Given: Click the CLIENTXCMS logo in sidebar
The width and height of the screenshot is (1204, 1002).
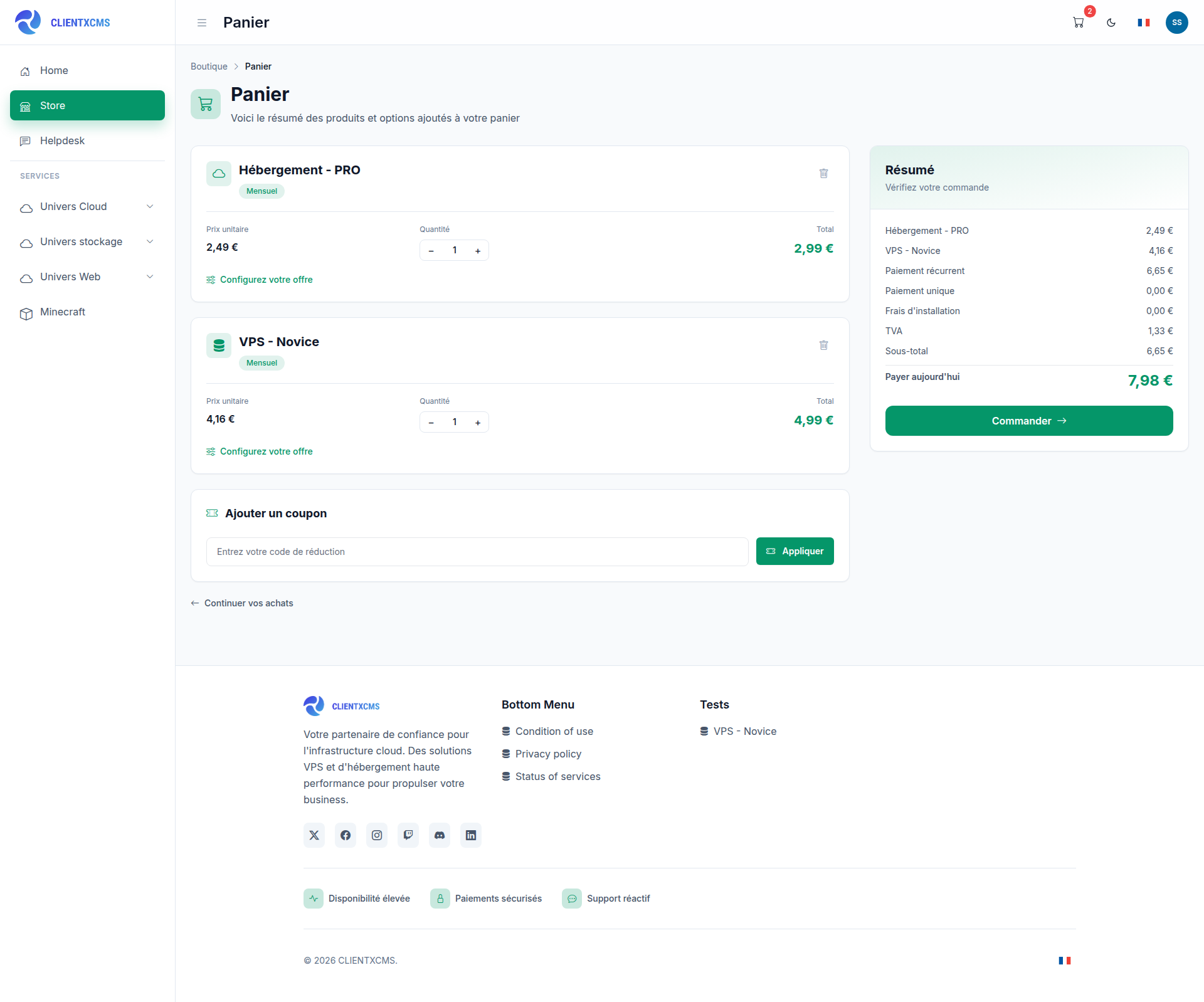Looking at the screenshot, I should pos(63,23).
